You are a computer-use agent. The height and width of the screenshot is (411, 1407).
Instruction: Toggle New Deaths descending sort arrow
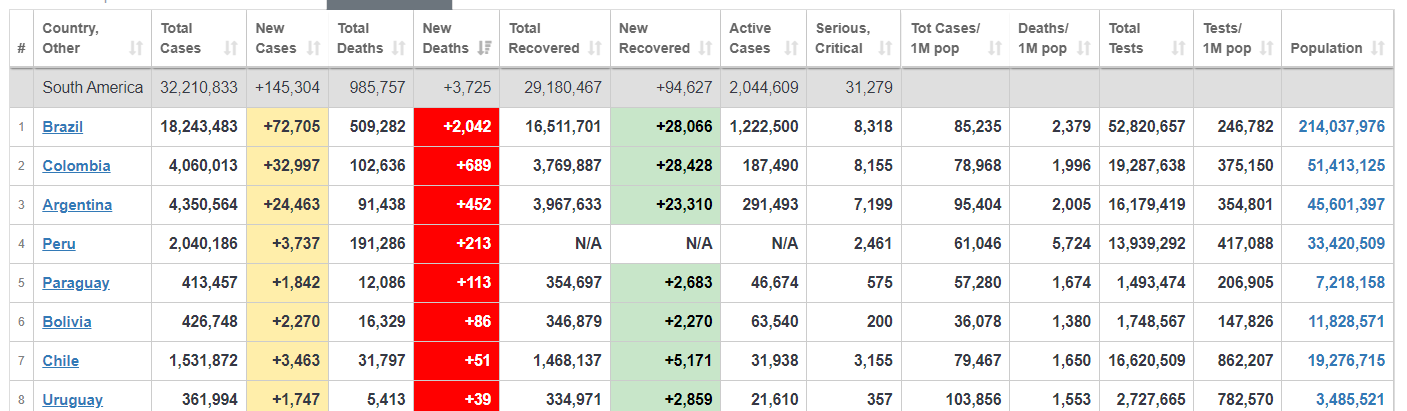(484, 48)
